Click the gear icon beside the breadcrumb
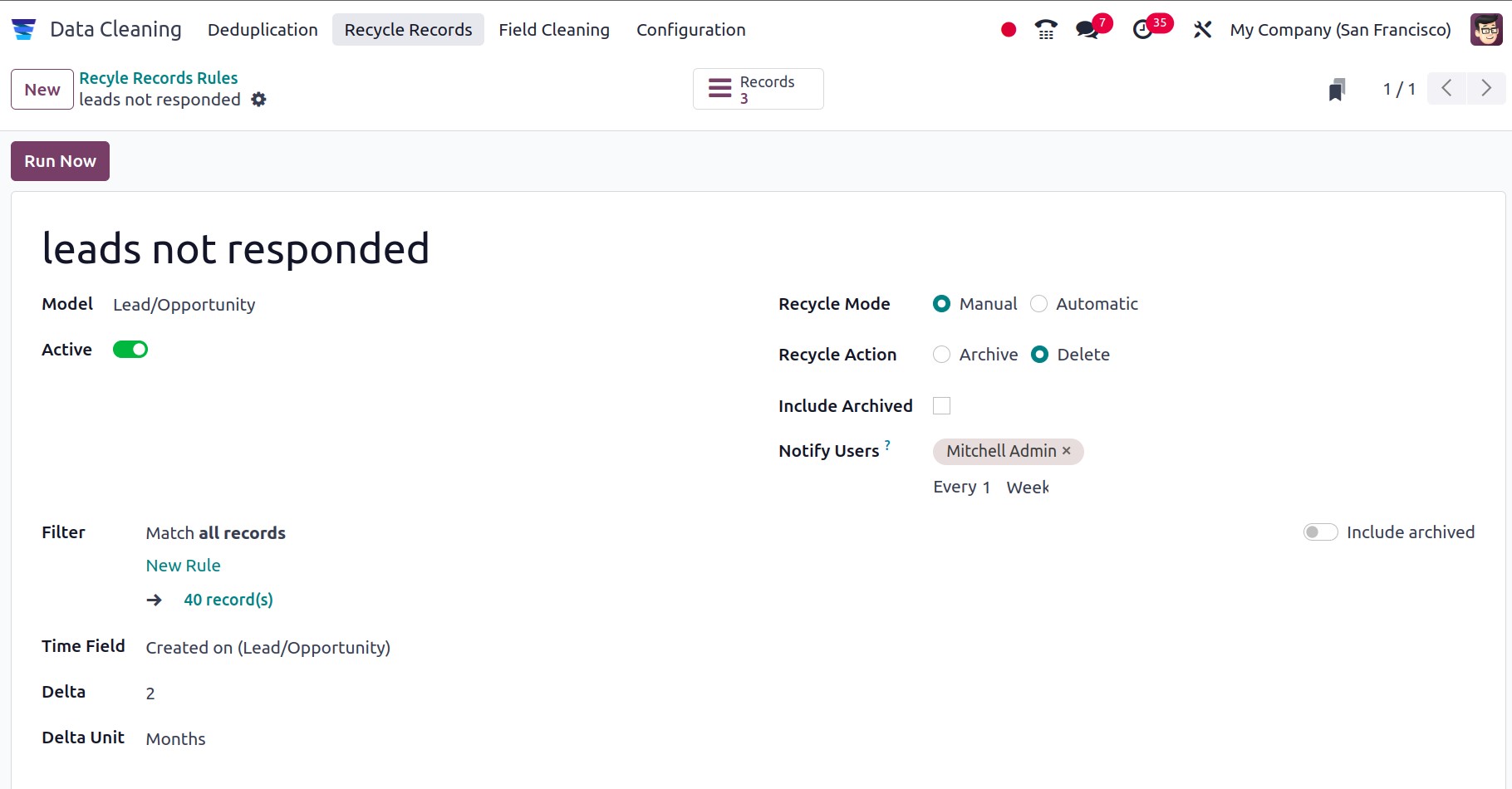 click(258, 100)
